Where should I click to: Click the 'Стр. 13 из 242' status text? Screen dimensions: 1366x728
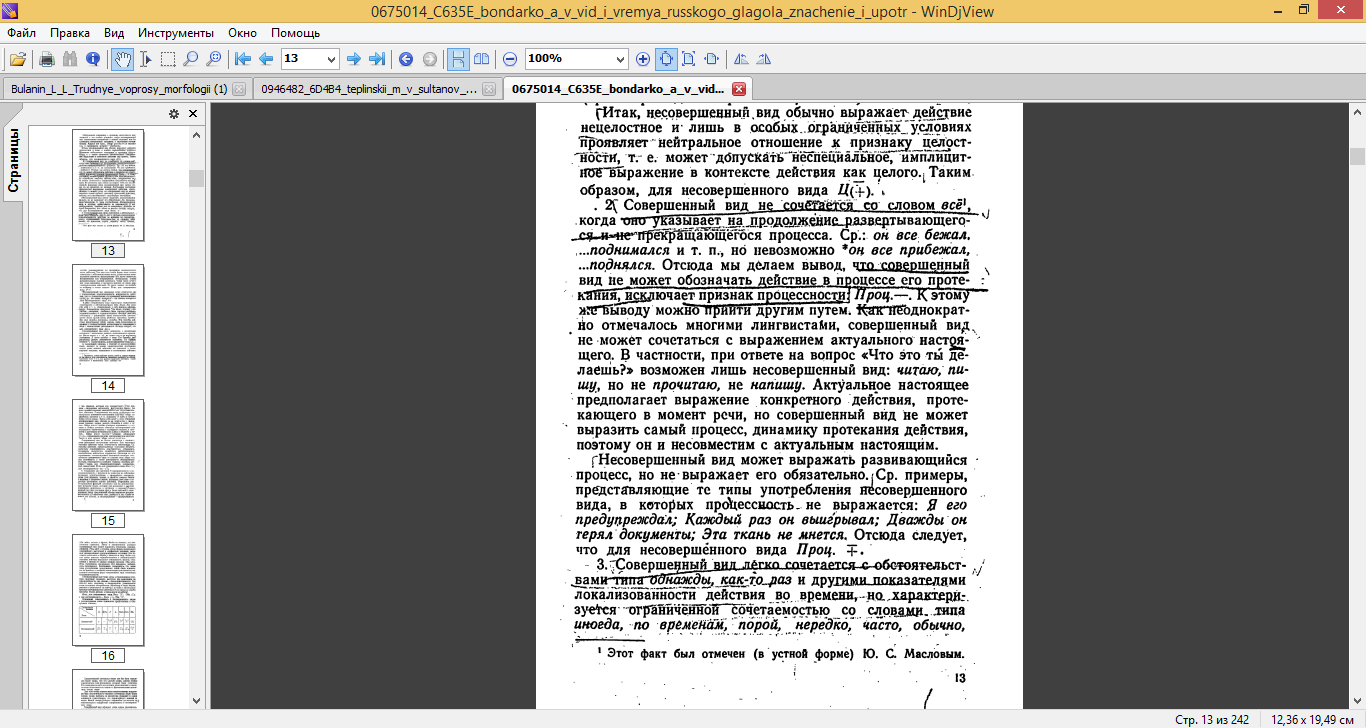(1212, 719)
